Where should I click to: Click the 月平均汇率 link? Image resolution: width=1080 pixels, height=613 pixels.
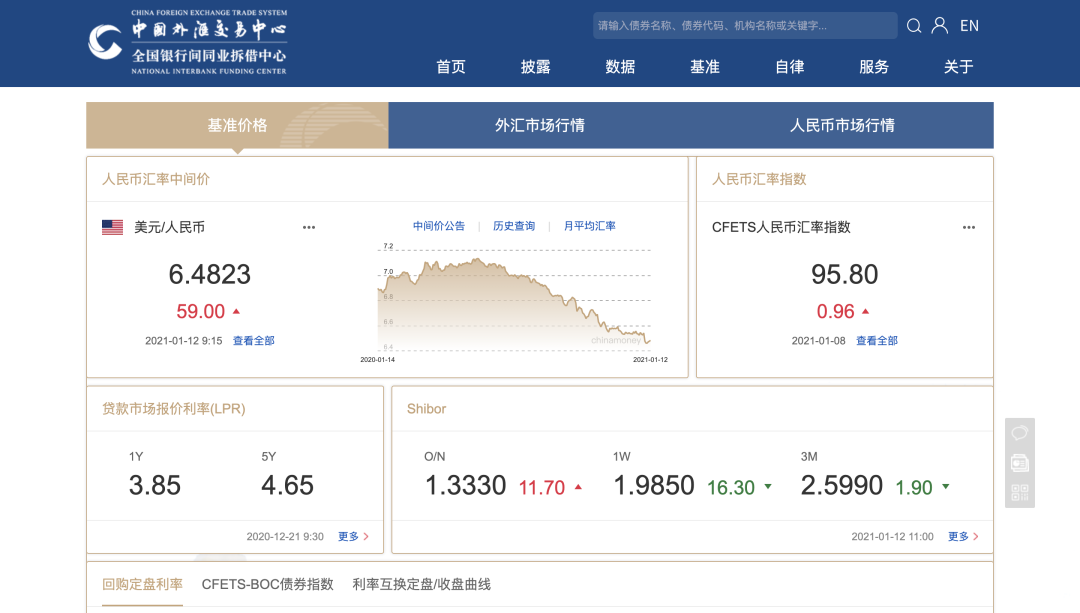(x=590, y=226)
